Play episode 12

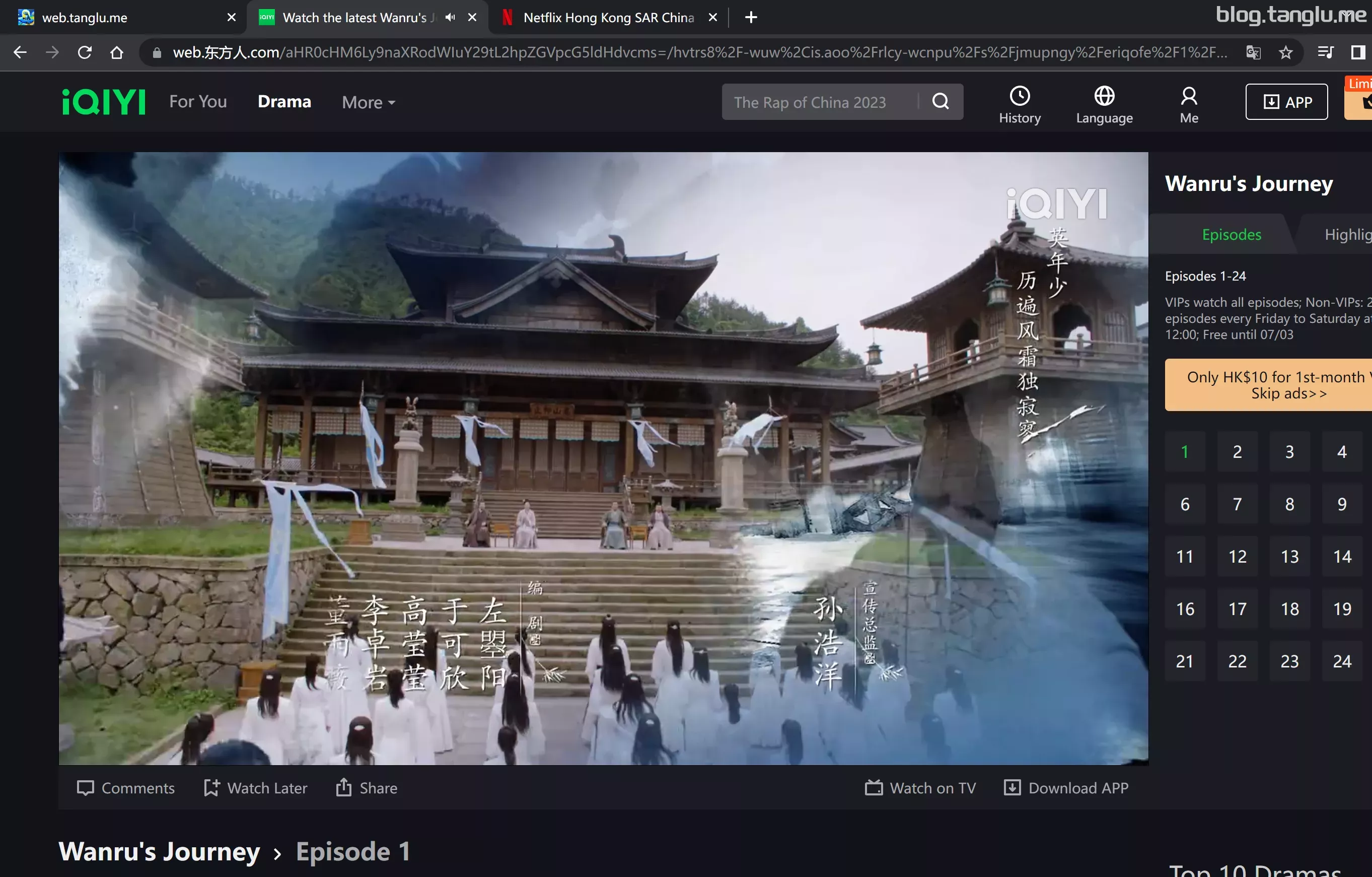tap(1237, 557)
